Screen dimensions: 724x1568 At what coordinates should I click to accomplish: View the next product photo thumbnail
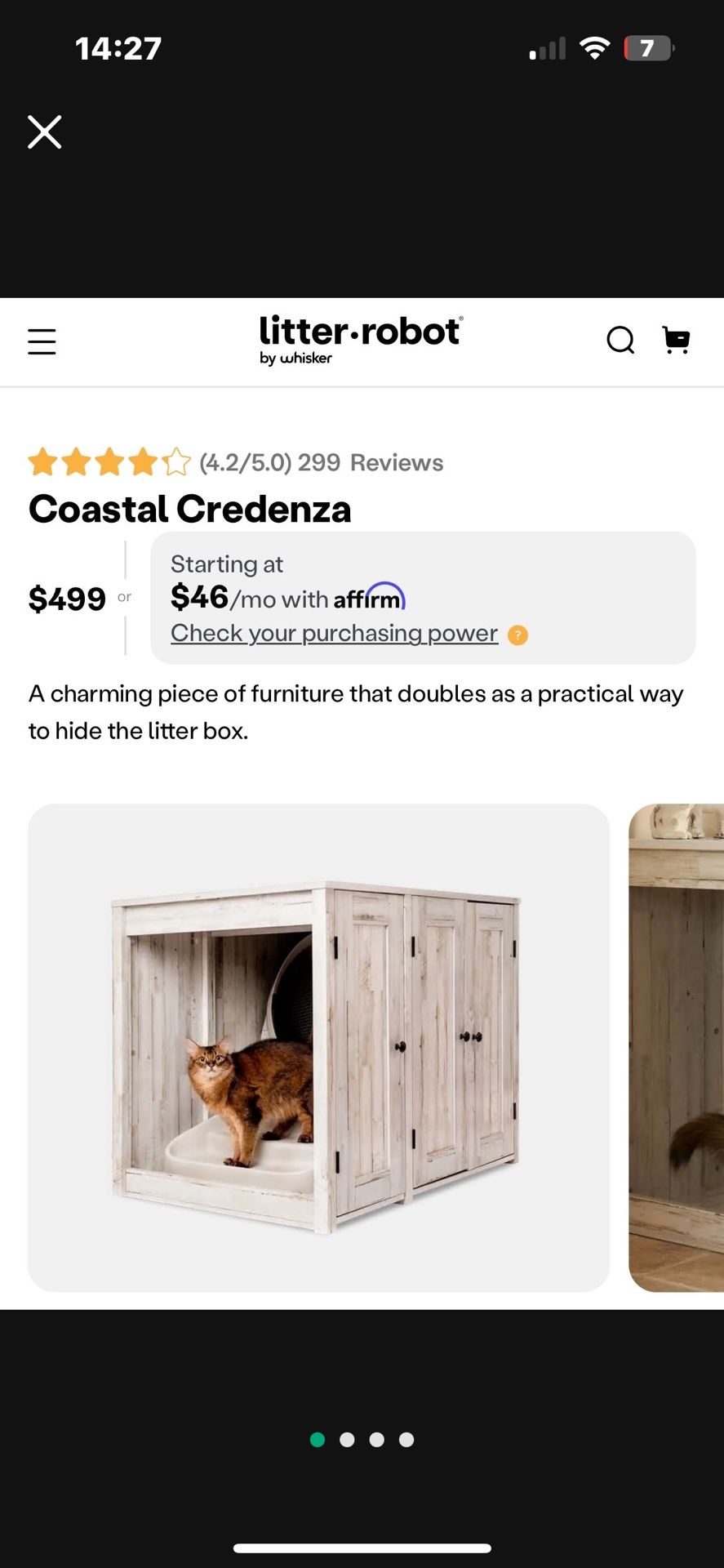pyautogui.click(x=677, y=1047)
